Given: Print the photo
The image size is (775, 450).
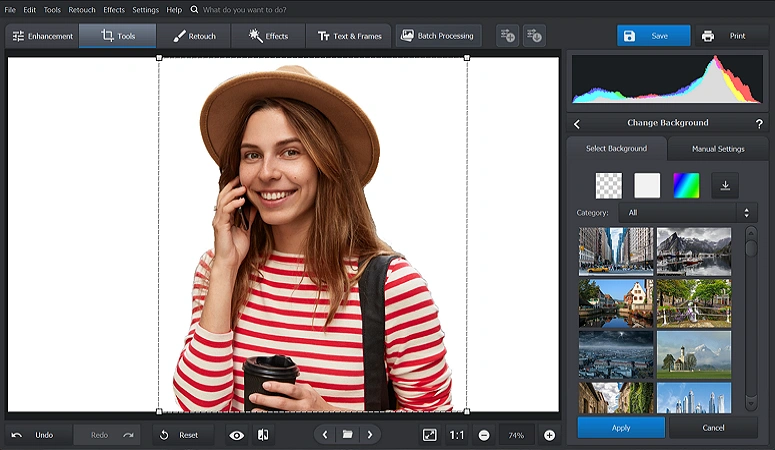Looking at the screenshot, I should pyautogui.click(x=732, y=36).
